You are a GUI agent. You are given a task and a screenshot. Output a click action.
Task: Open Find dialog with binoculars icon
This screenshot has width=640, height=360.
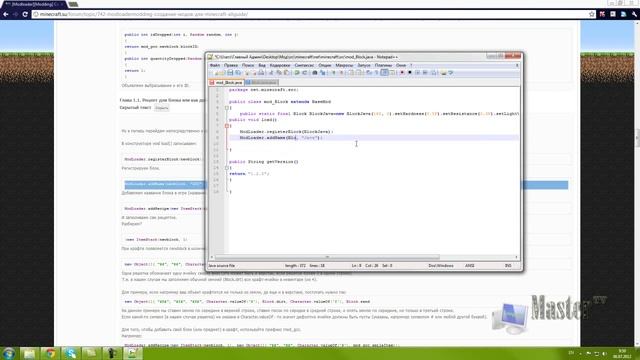pos(315,73)
